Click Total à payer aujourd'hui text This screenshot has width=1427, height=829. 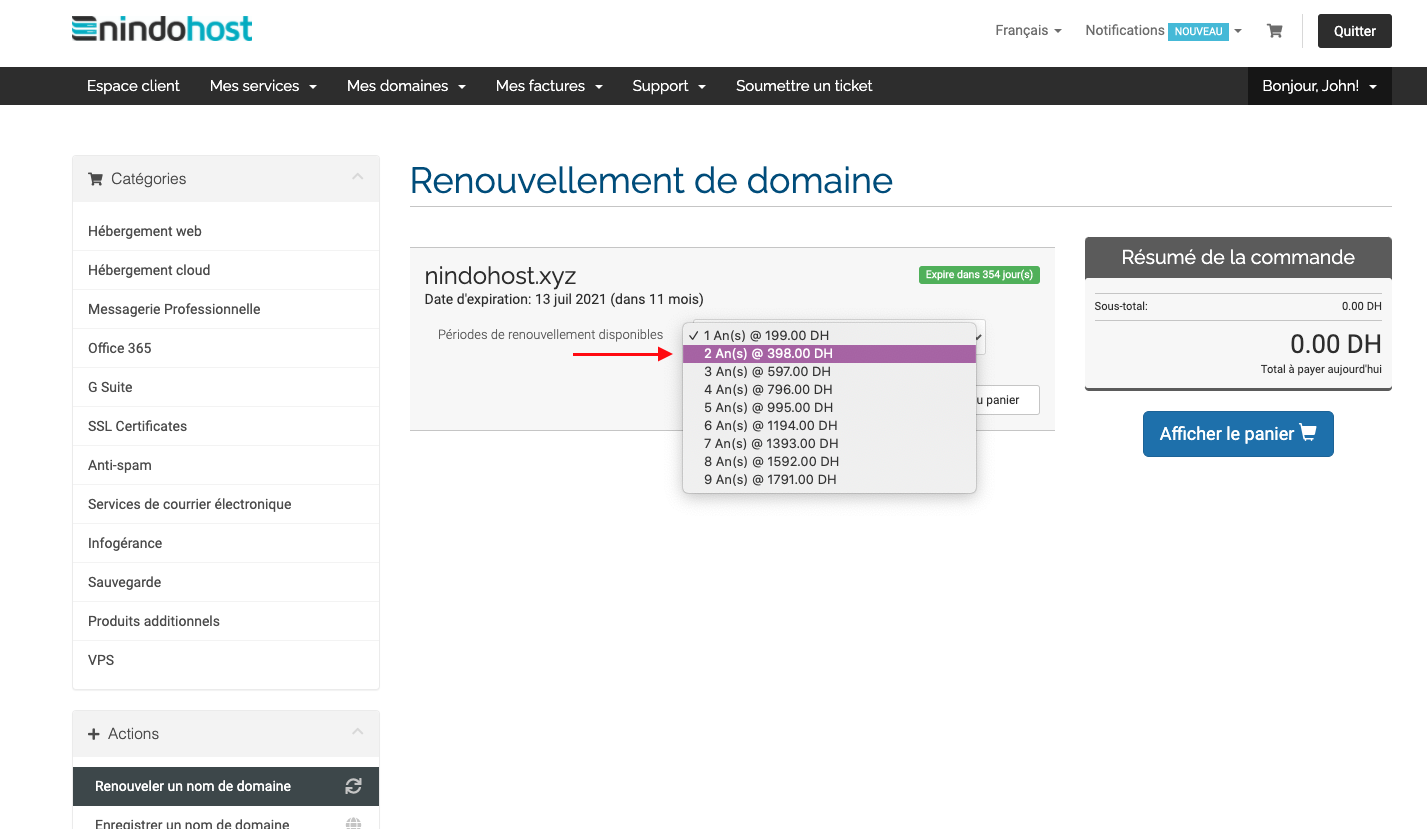point(1321,370)
